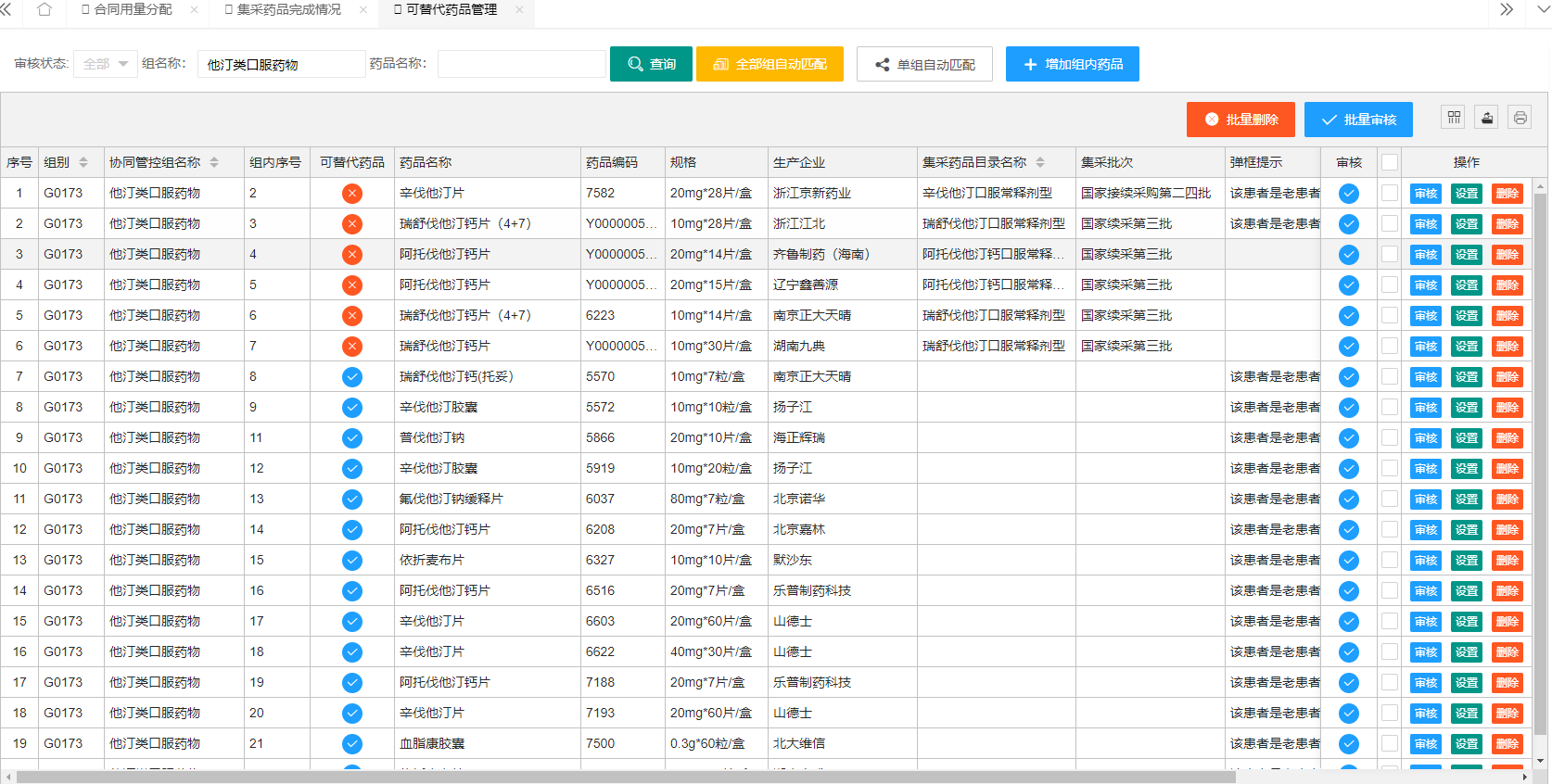The height and width of the screenshot is (784, 1552).
Task: Click the export table icon
Action: 1487,118
